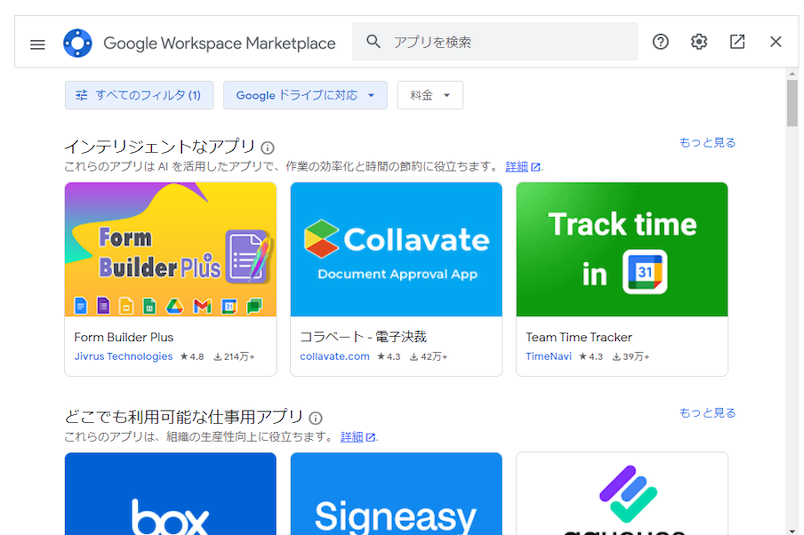Open the checkmark logo app card
The height and width of the screenshot is (535, 804).
pos(622,493)
